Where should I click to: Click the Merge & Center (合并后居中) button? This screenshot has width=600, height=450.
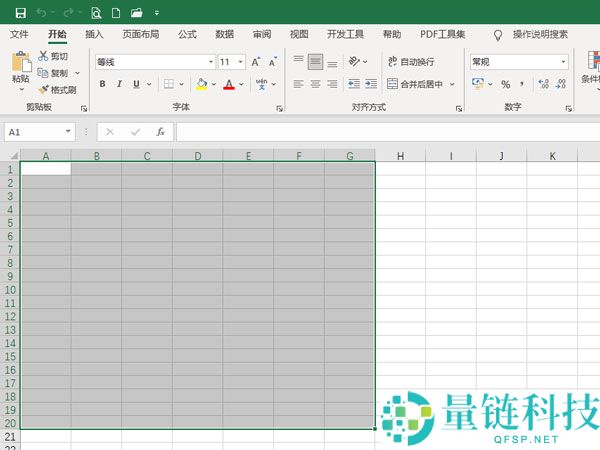[420, 84]
